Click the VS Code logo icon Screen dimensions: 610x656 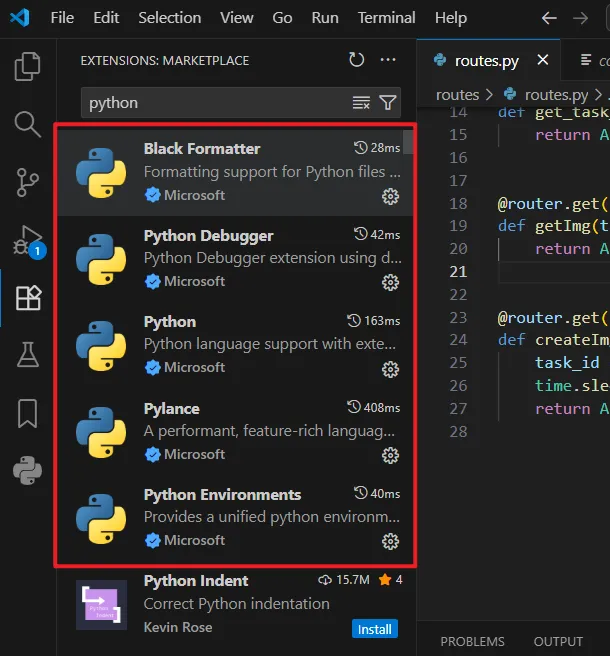[20, 18]
